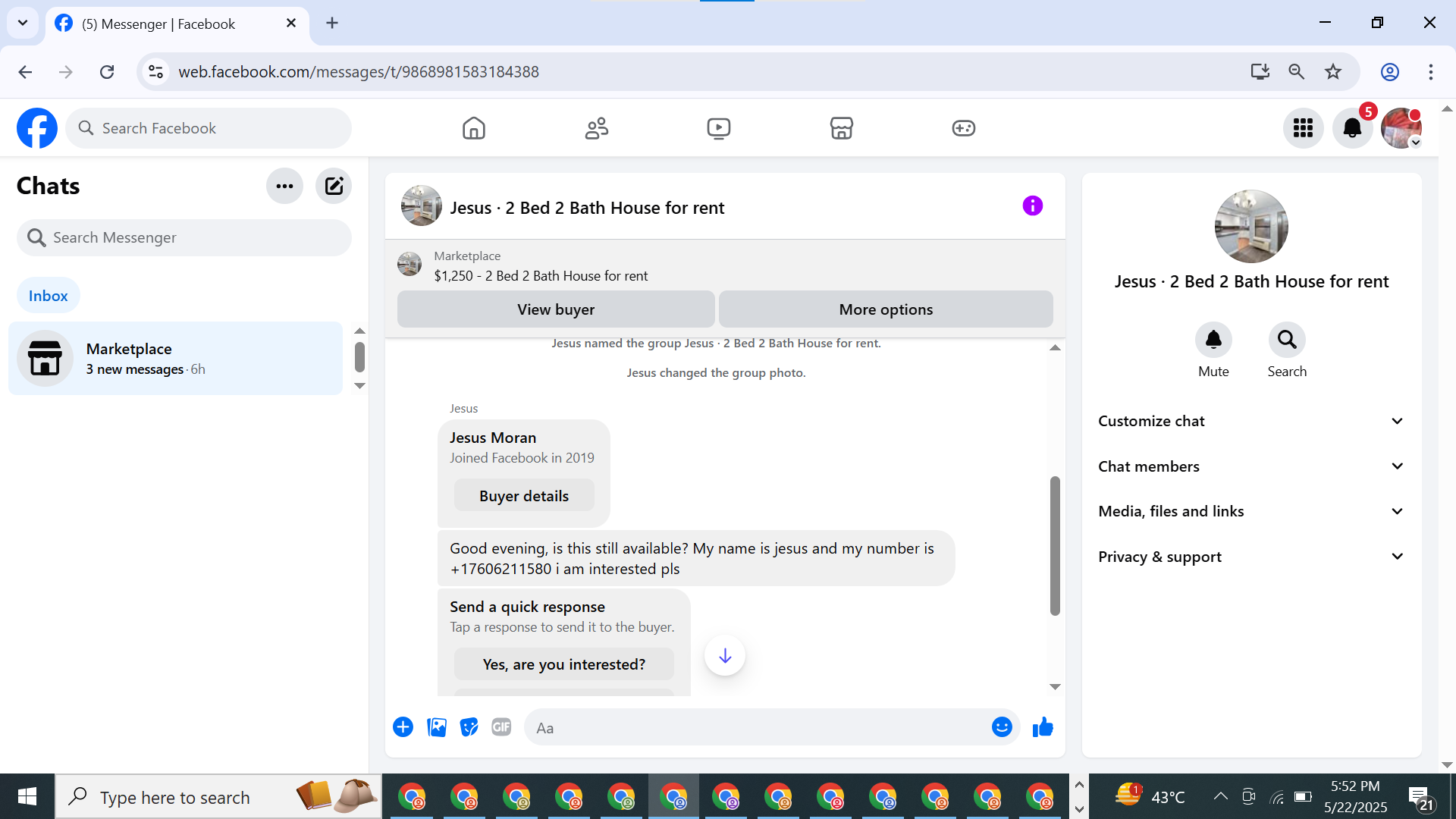This screenshot has width=1456, height=819.
Task: Open the notifications bell with 5 badge
Action: [x=1353, y=128]
